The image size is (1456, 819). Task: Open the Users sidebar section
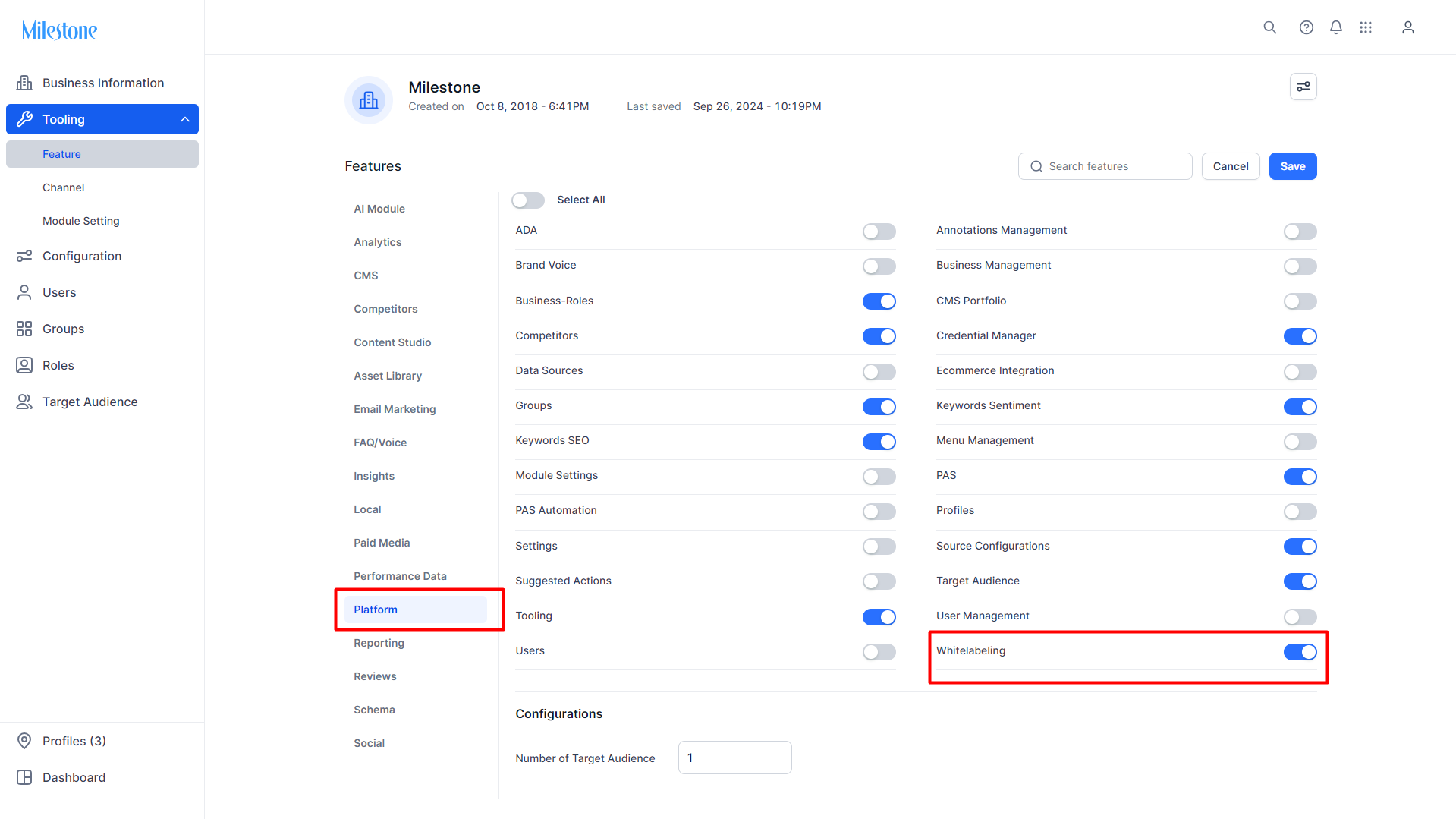(x=102, y=292)
